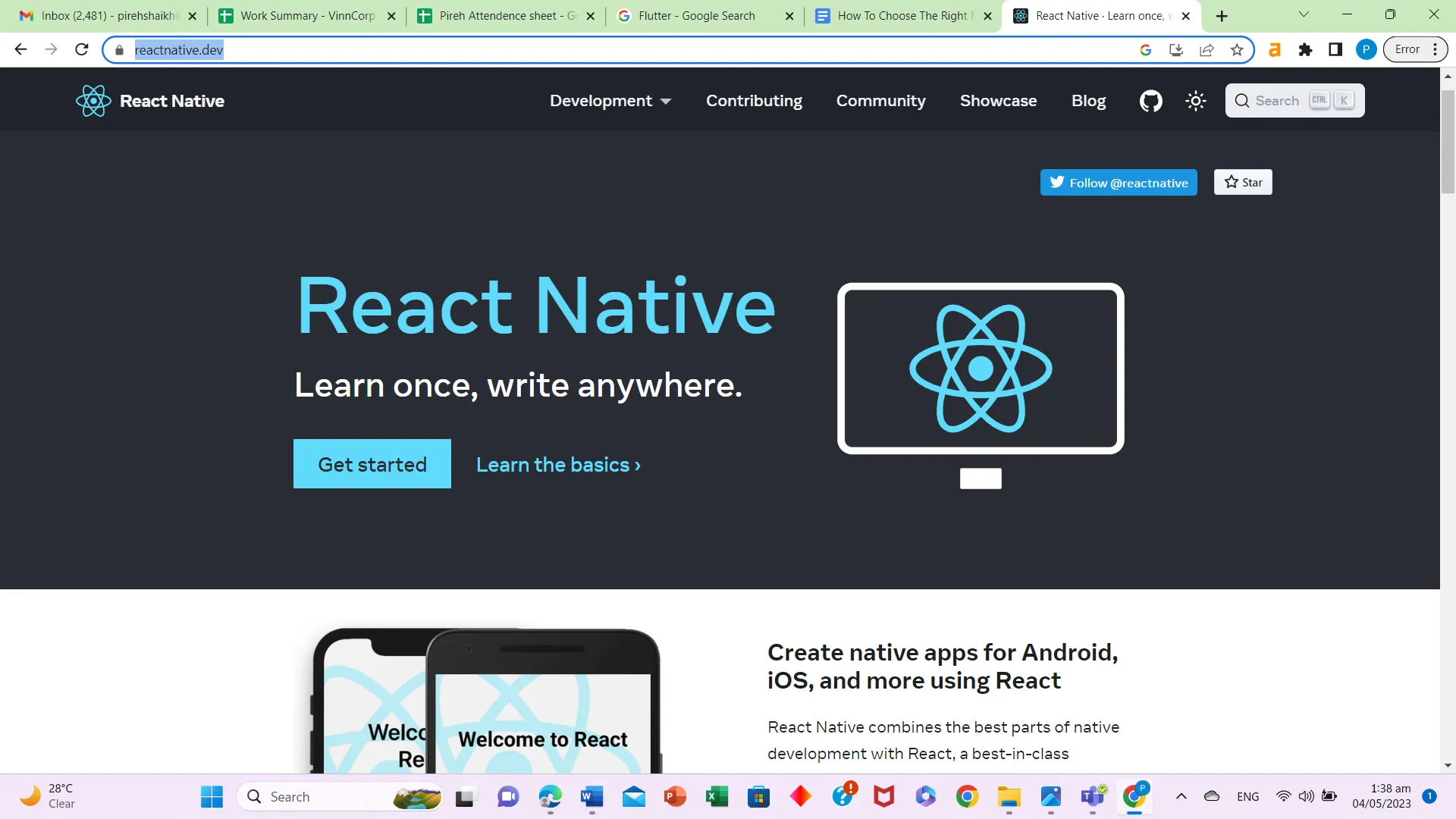Click the Get started button
This screenshot has height=819, width=1456.
(372, 464)
